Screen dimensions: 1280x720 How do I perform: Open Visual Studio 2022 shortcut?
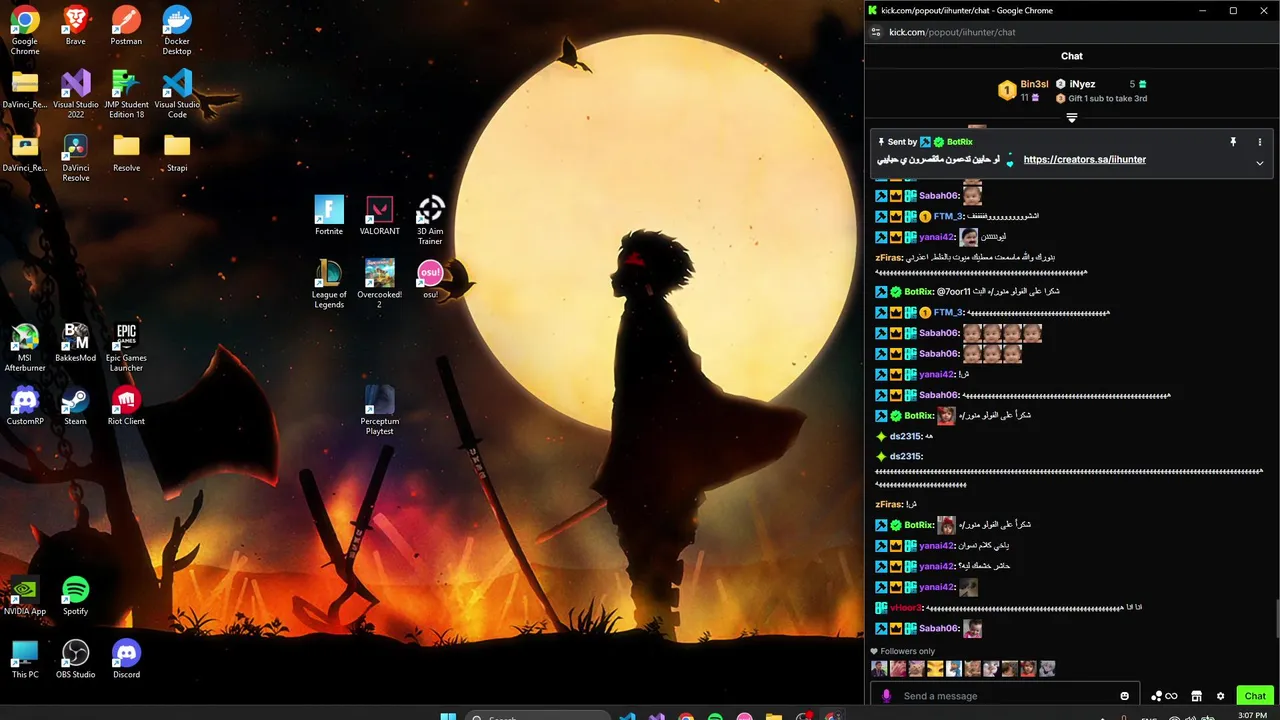[76, 93]
